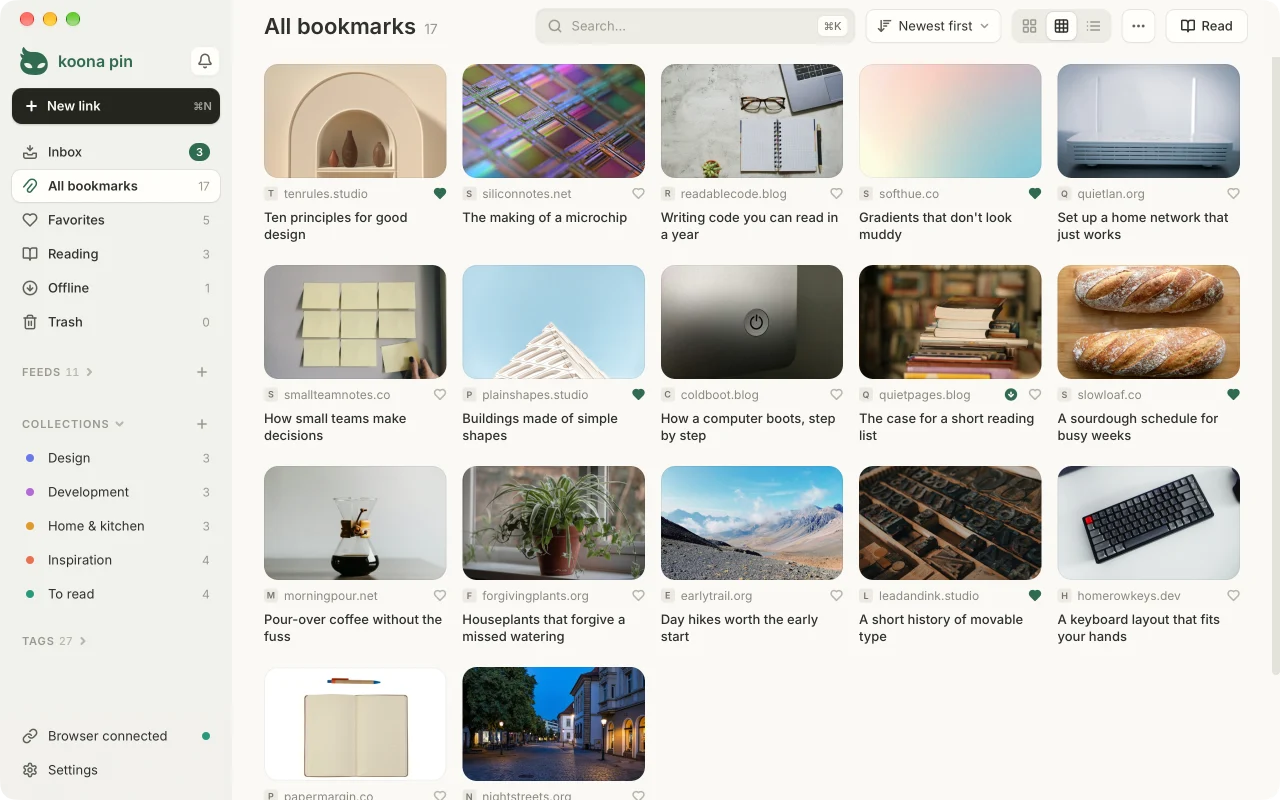Toggle heart on coldboot.blog

coord(836,395)
